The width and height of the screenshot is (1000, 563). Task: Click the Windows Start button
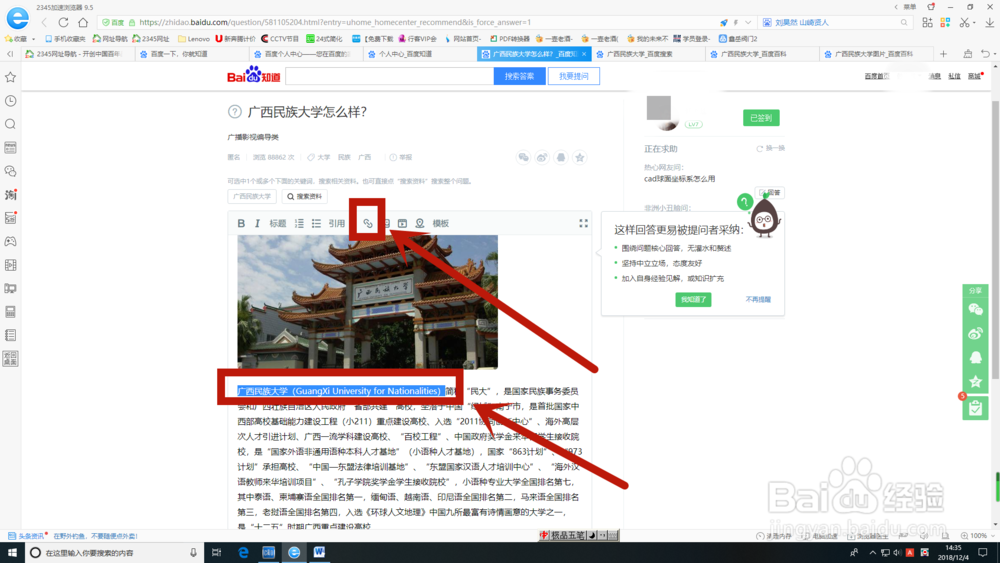[x=12, y=552]
